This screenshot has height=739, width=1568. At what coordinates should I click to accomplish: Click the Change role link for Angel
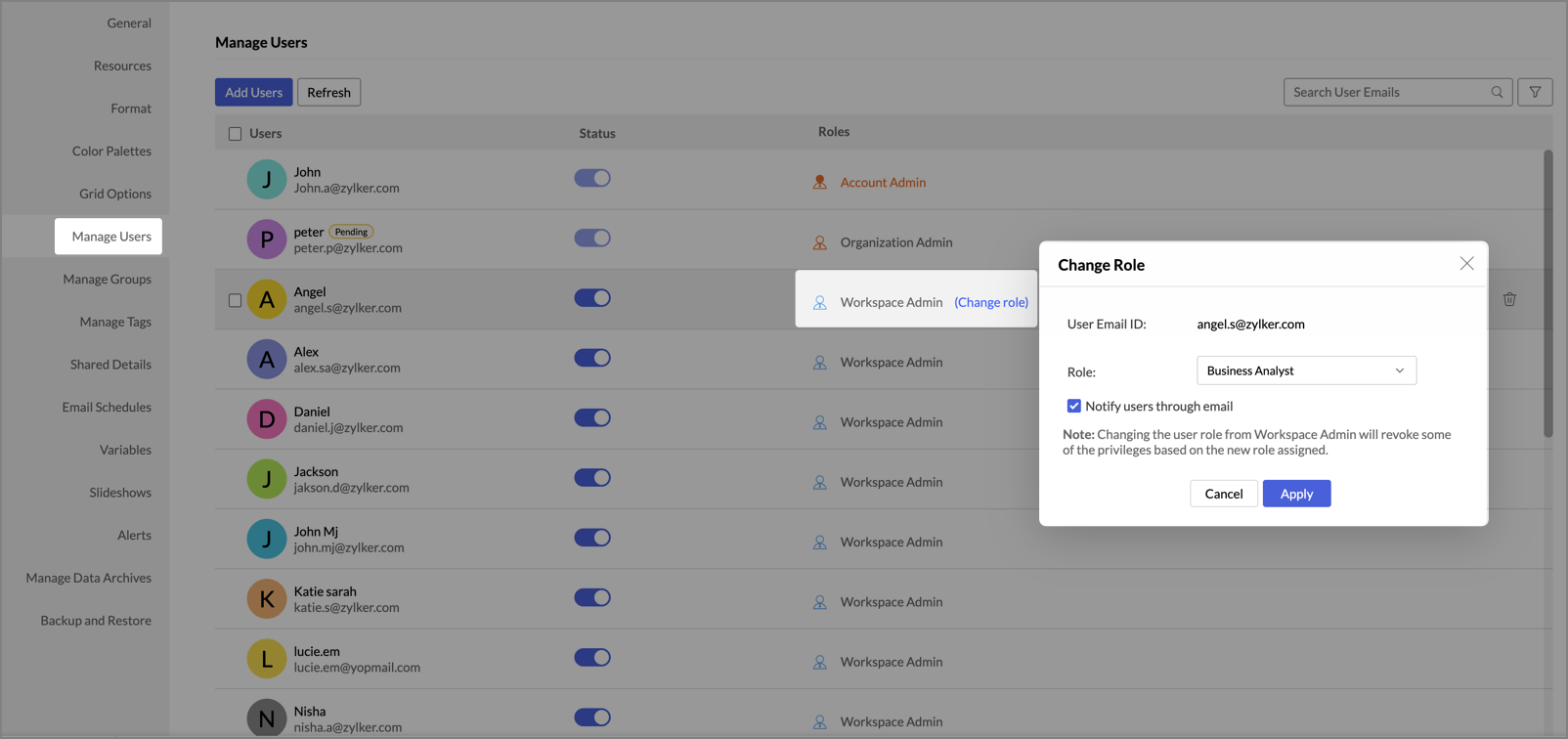tap(991, 302)
